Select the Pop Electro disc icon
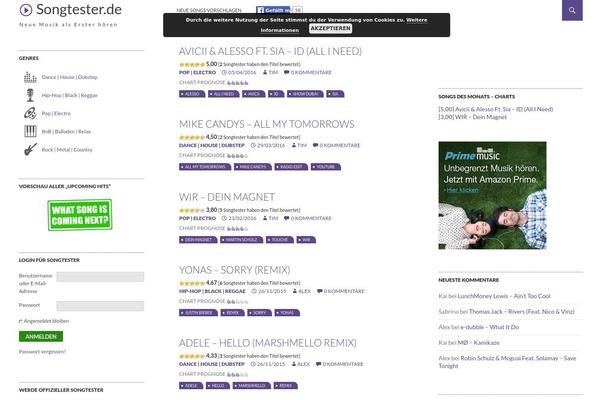600x400 pixels. pyautogui.click(x=30, y=113)
